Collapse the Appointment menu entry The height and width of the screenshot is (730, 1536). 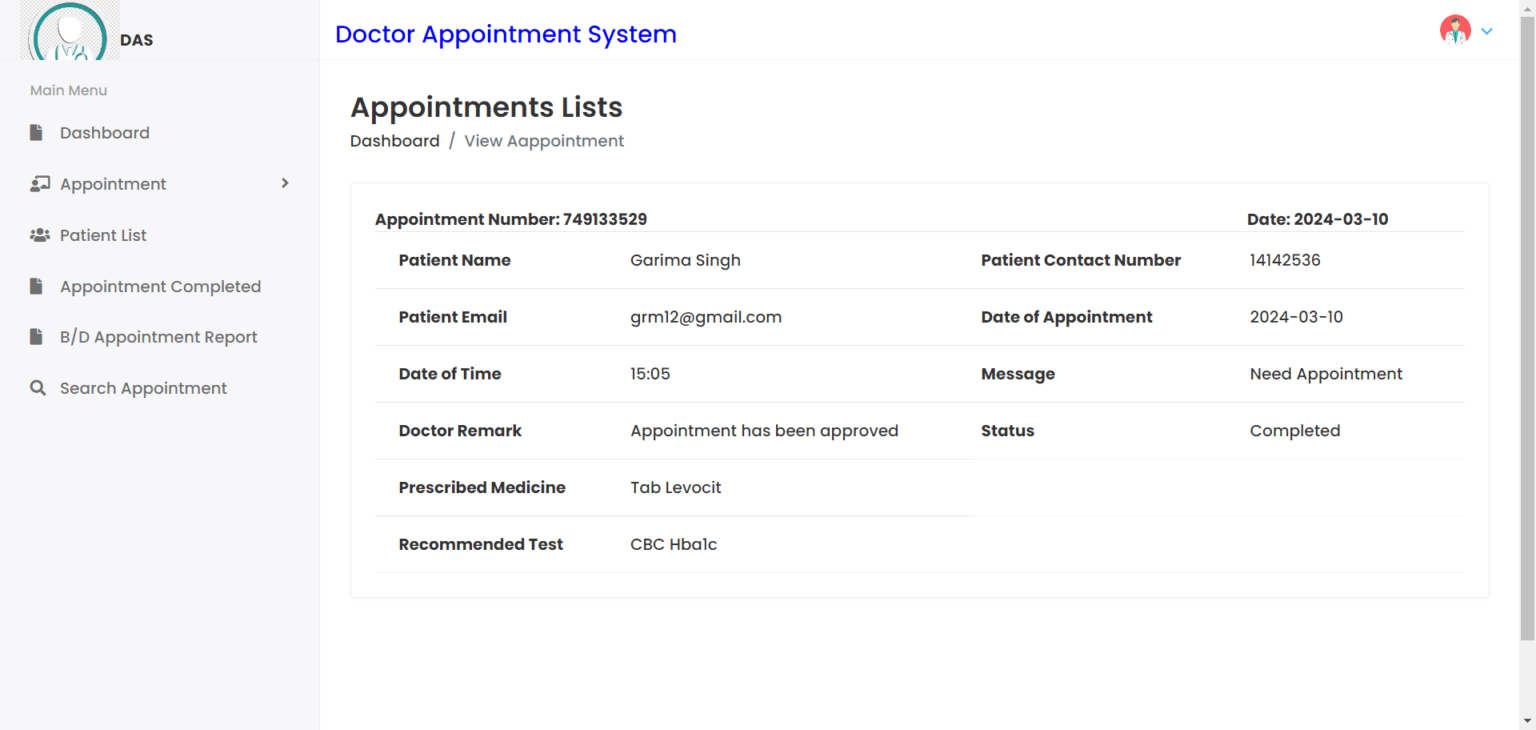point(112,183)
